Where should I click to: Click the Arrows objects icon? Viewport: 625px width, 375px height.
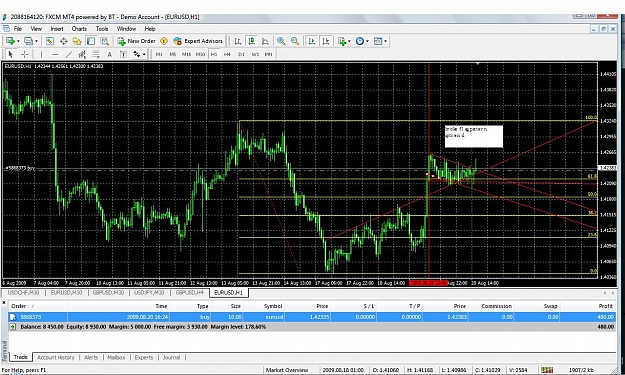(x=137, y=54)
